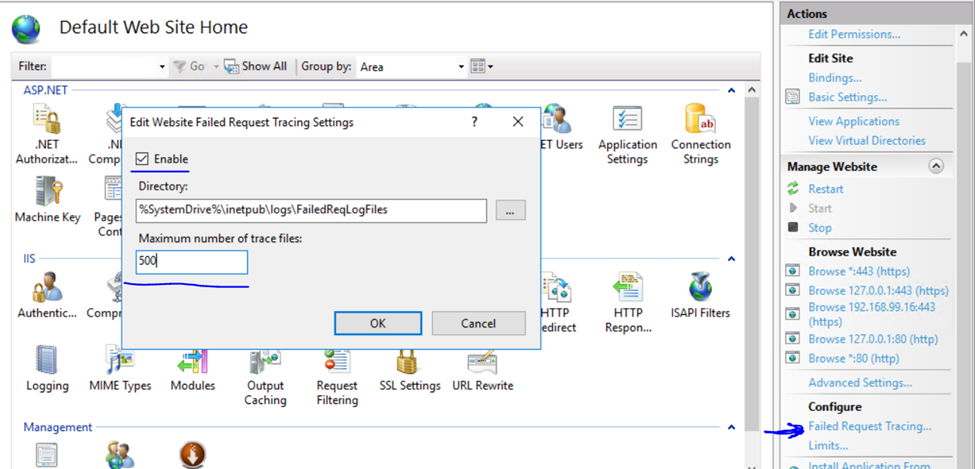The image size is (975, 469).
Task: Open the Application Settings icon
Action: [627, 123]
